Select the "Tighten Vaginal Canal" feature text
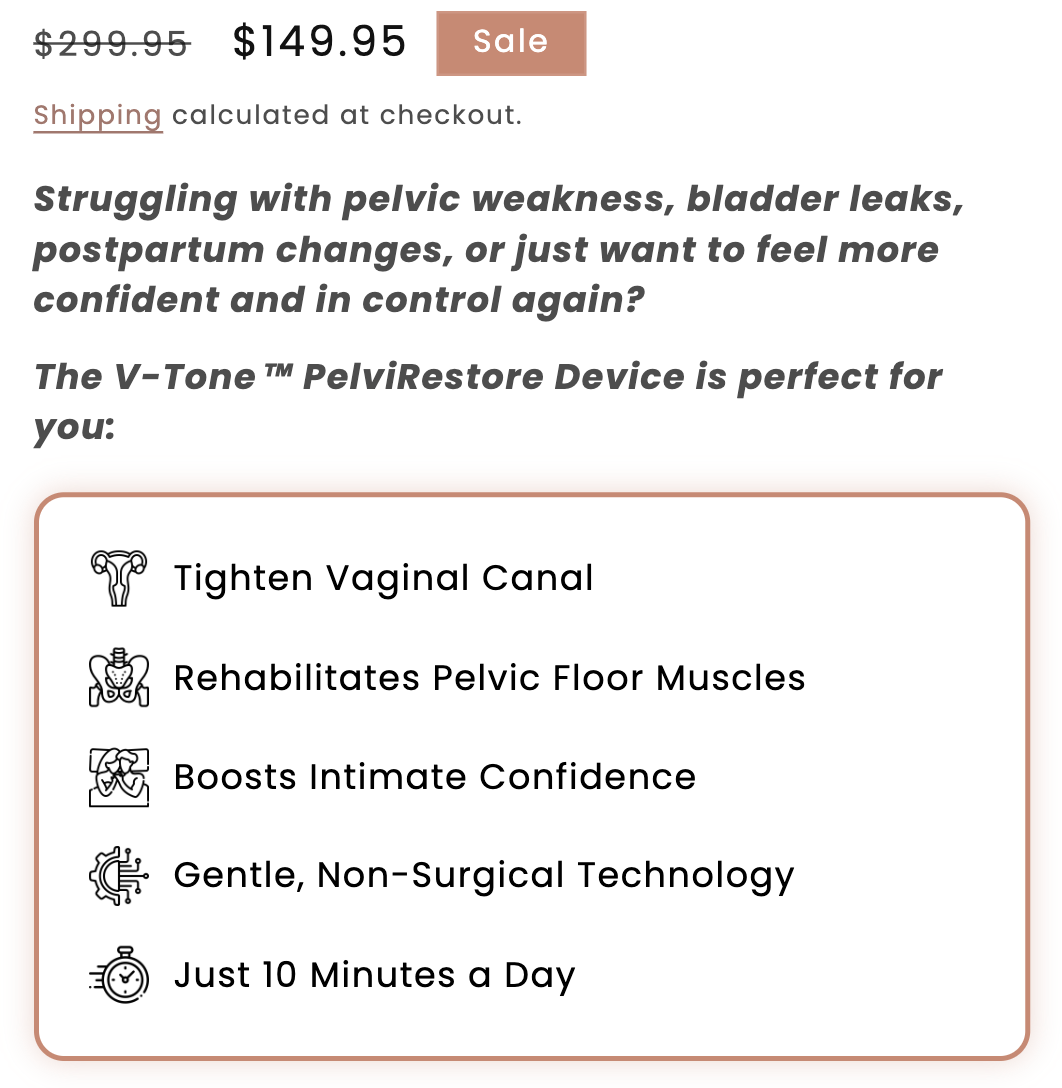The width and height of the screenshot is (1062, 1088). click(x=384, y=578)
